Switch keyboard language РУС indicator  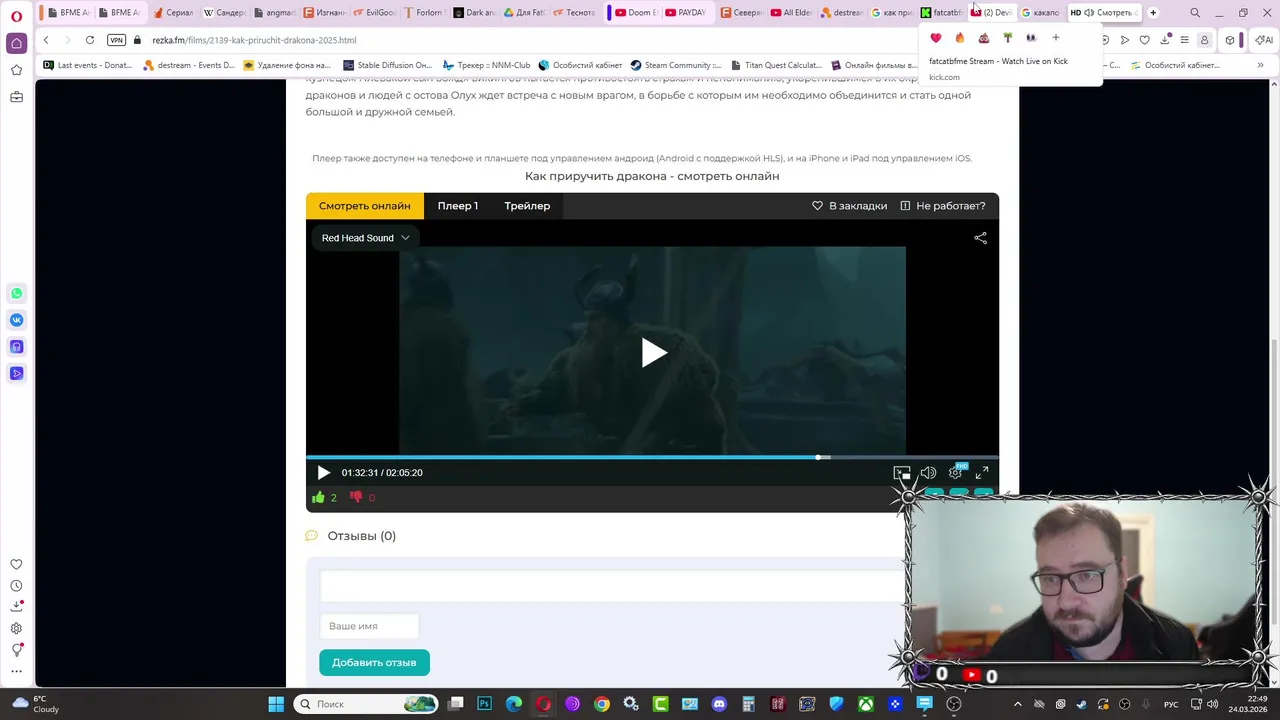[1171, 704]
